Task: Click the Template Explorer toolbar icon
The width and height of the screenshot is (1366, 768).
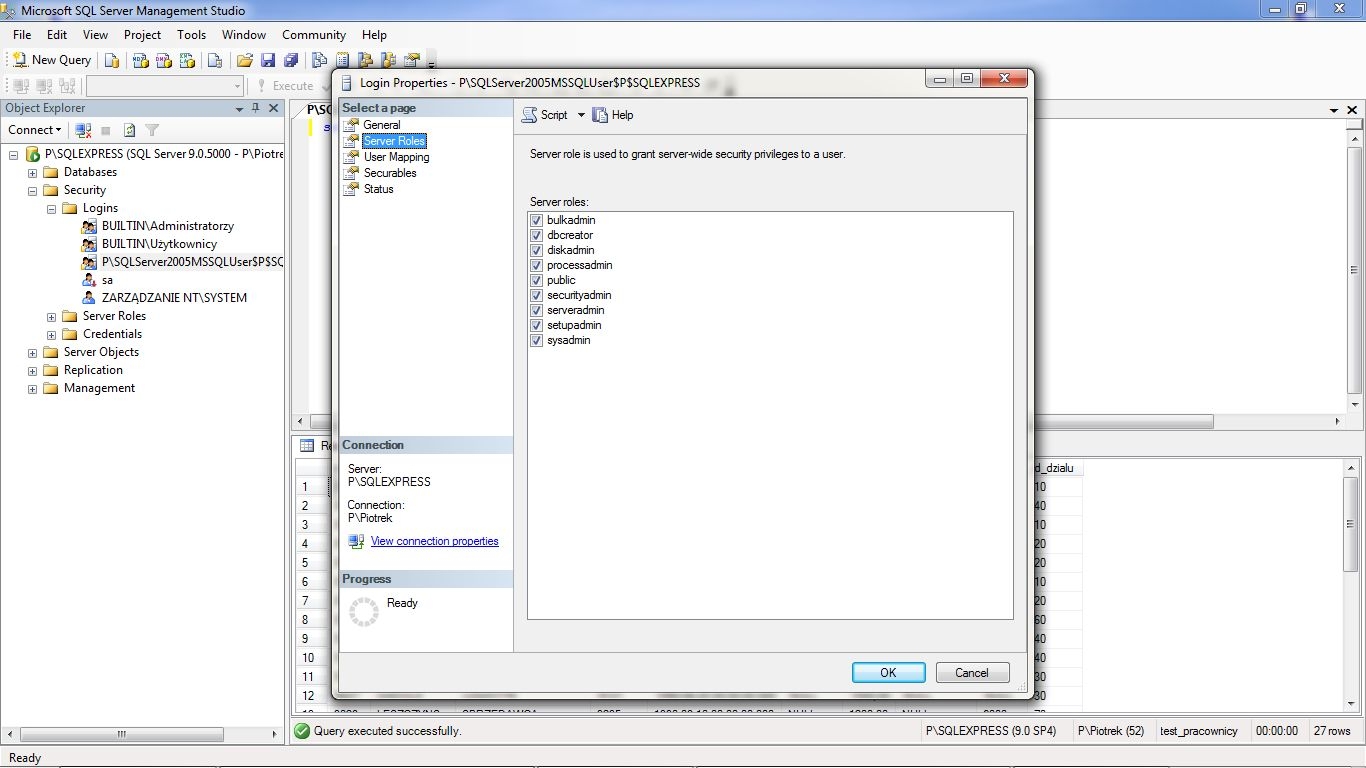Action: 388,60
